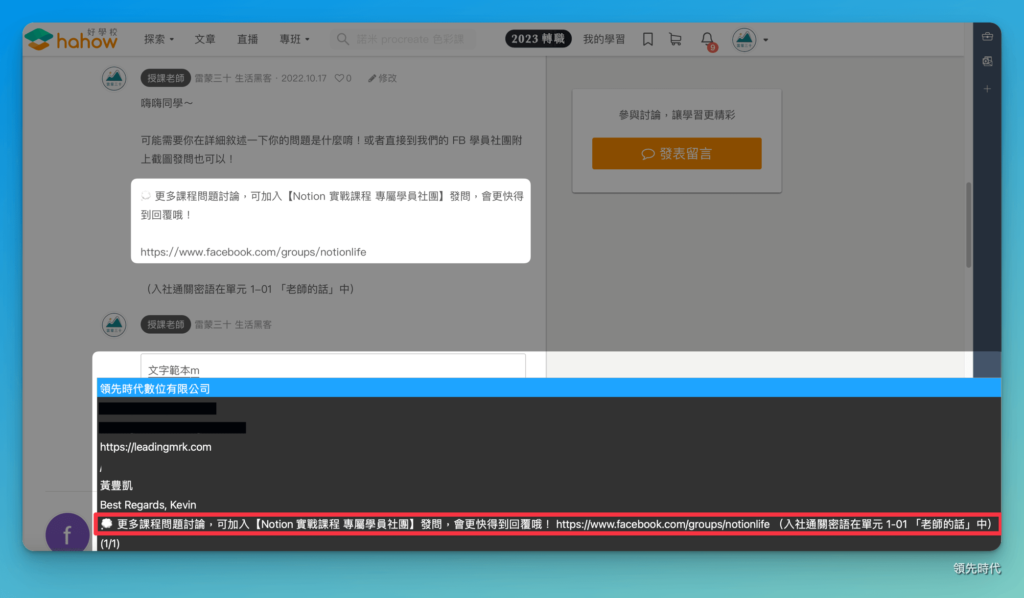The image size is (1024, 598).
Task: Click the 授課老師 badge on second comment
Action: (165, 324)
